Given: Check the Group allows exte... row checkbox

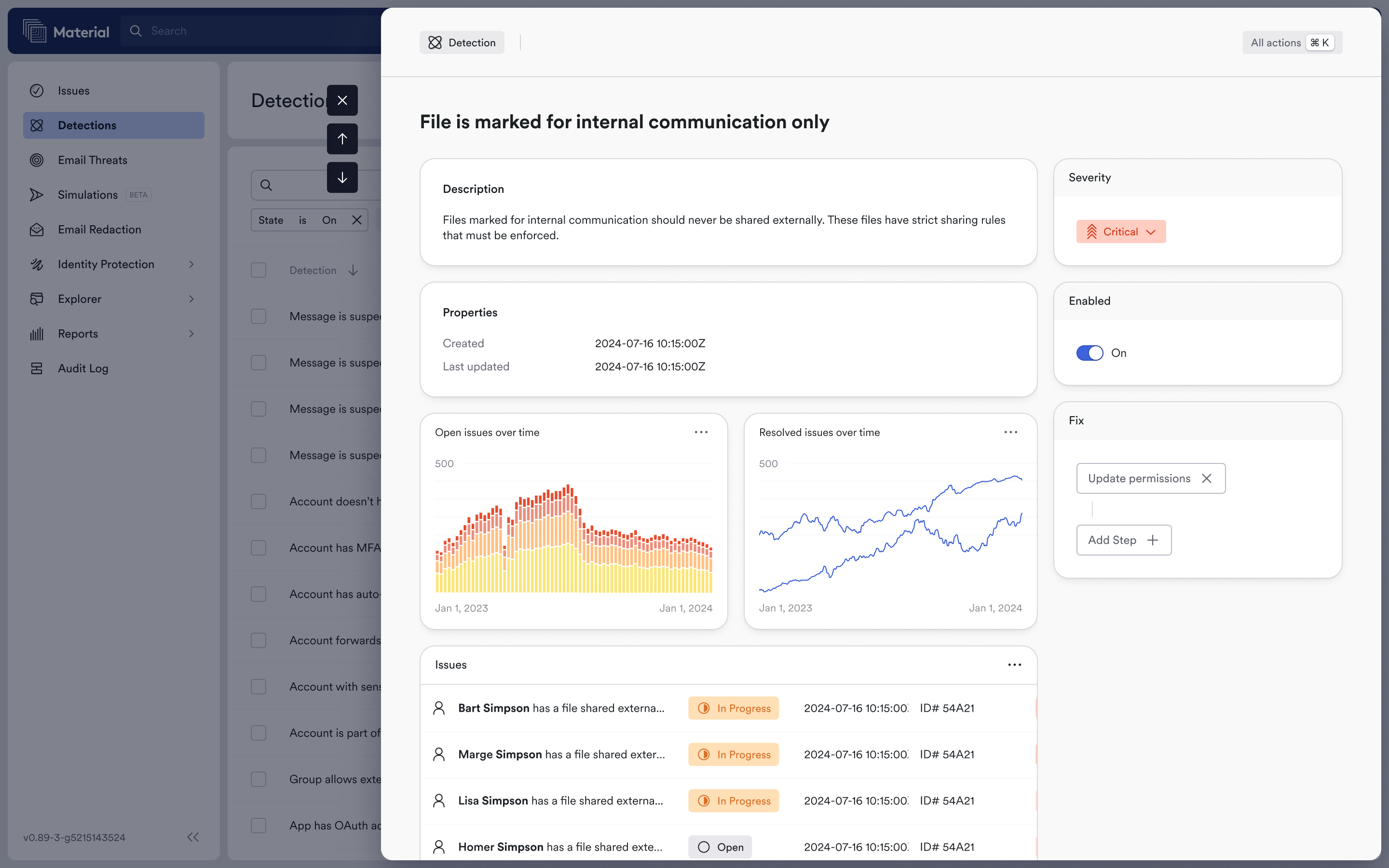Looking at the screenshot, I should 259,780.
